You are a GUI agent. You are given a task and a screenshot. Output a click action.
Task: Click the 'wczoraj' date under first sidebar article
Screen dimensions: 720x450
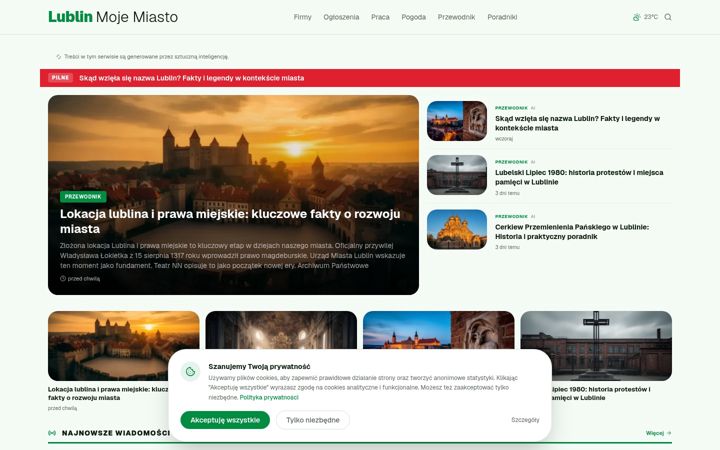click(x=504, y=139)
